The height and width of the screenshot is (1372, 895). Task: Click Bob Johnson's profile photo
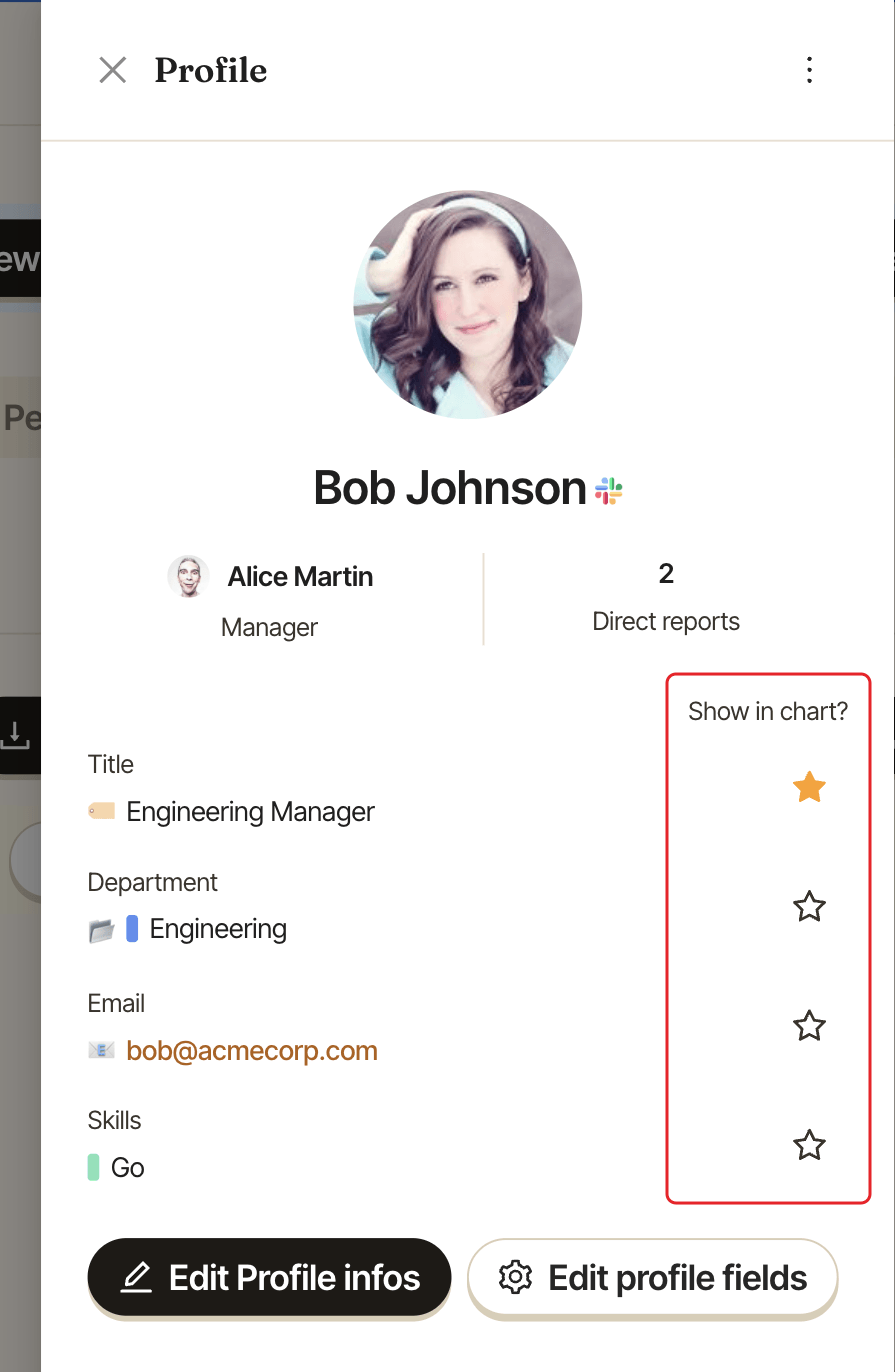(x=468, y=304)
